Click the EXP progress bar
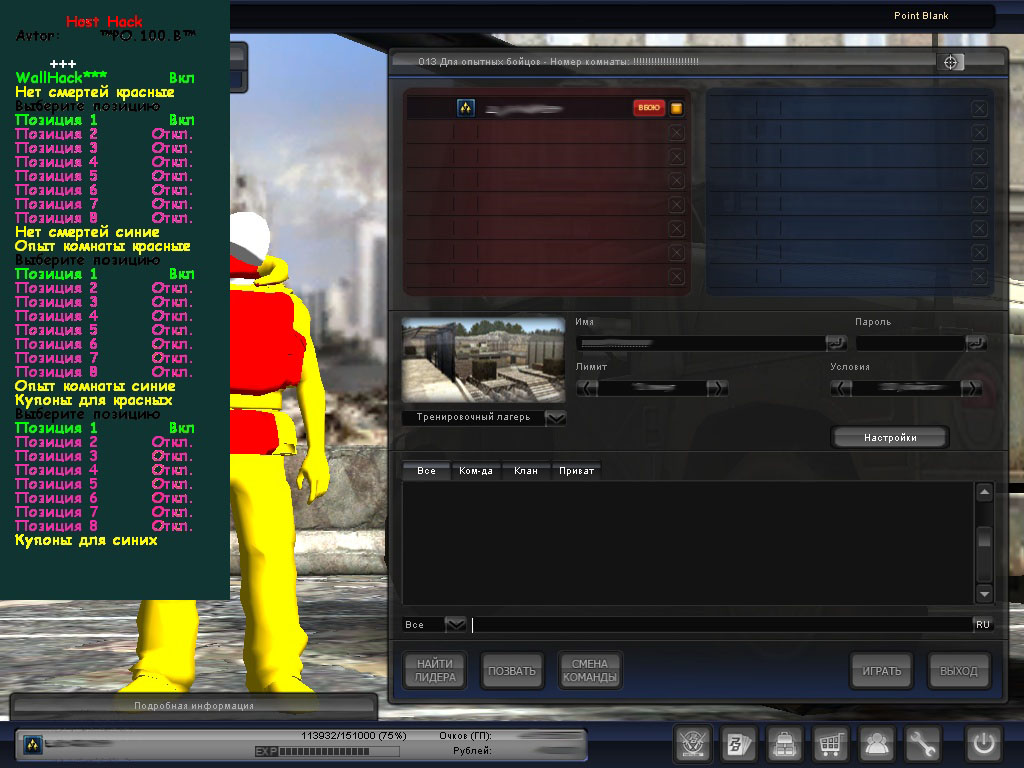 (x=327, y=751)
